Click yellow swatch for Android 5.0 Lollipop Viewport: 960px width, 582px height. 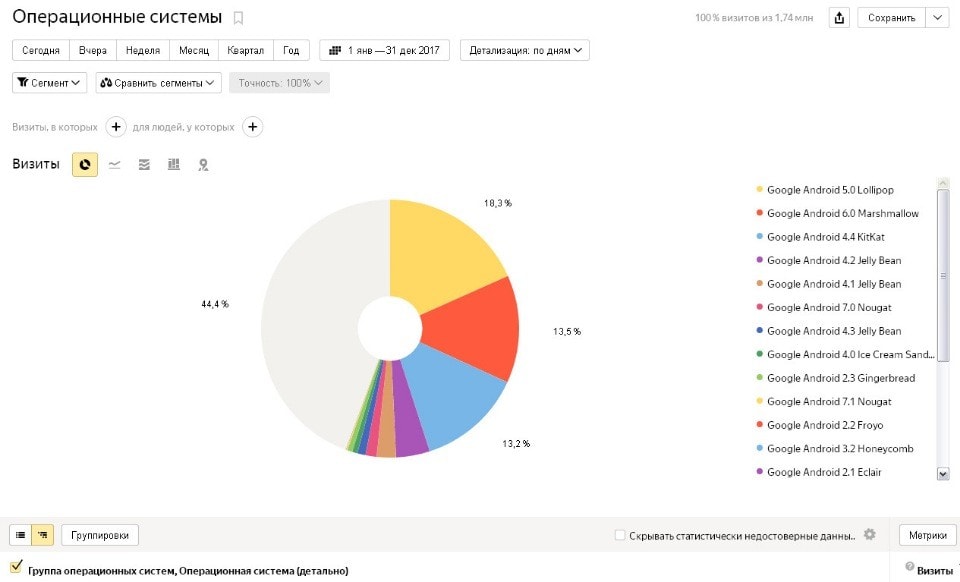760,189
